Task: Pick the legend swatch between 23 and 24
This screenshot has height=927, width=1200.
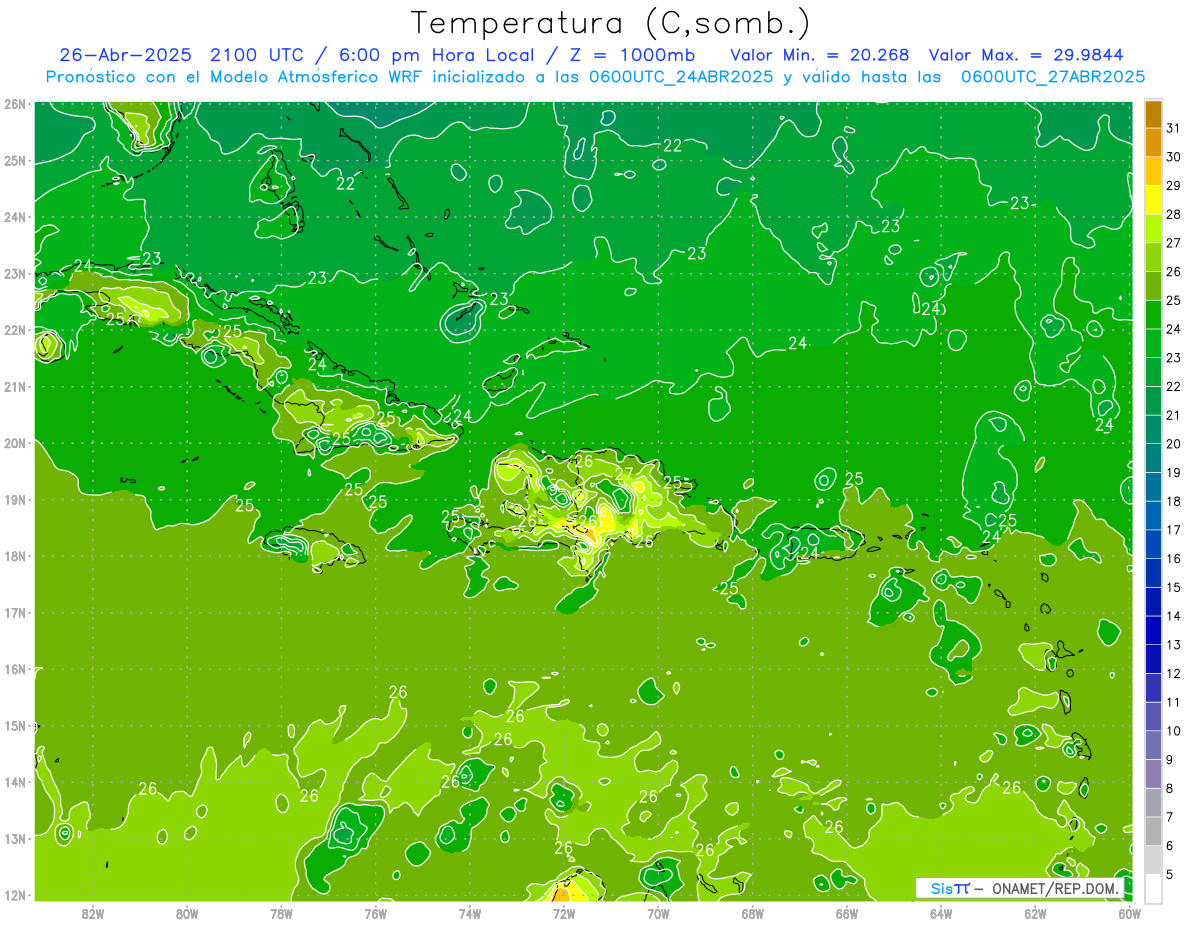Action: pyautogui.click(x=1153, y=343)
